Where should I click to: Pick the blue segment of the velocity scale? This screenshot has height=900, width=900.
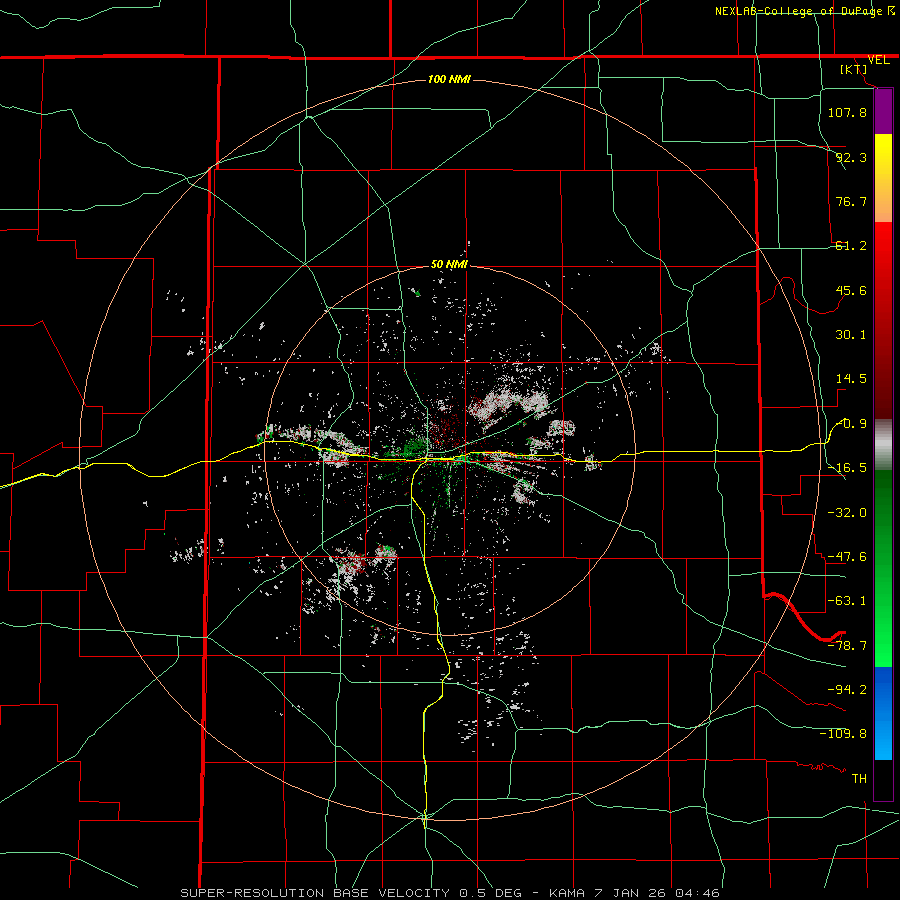(x=883, y=713)
